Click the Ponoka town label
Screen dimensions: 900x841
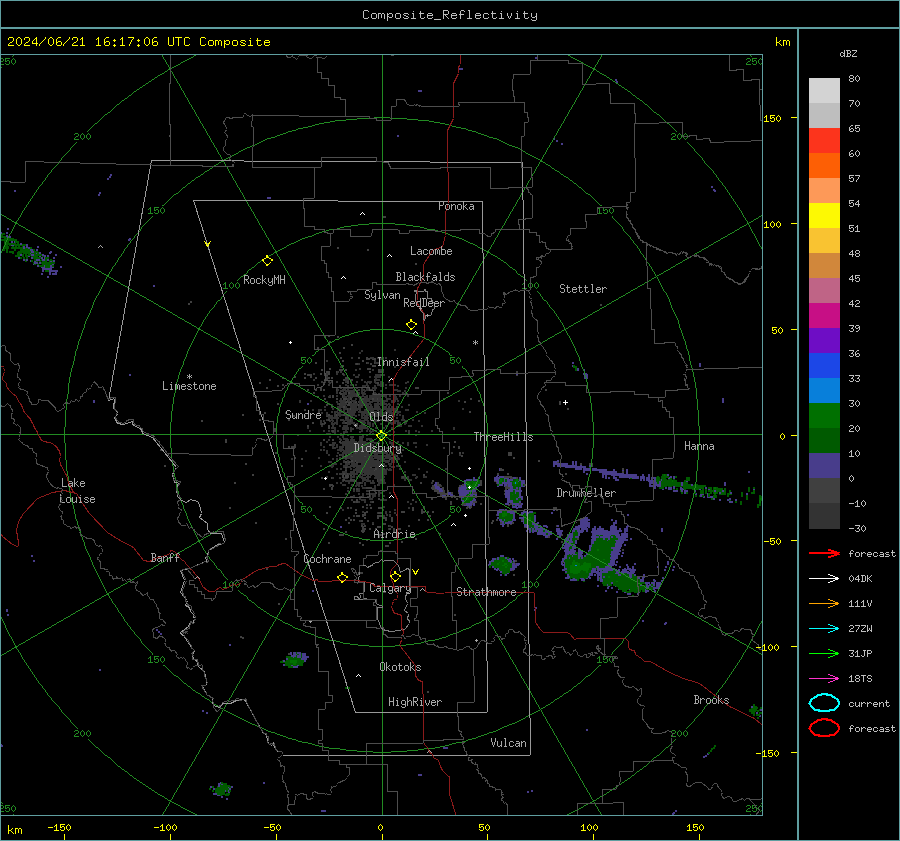[456, 207]
